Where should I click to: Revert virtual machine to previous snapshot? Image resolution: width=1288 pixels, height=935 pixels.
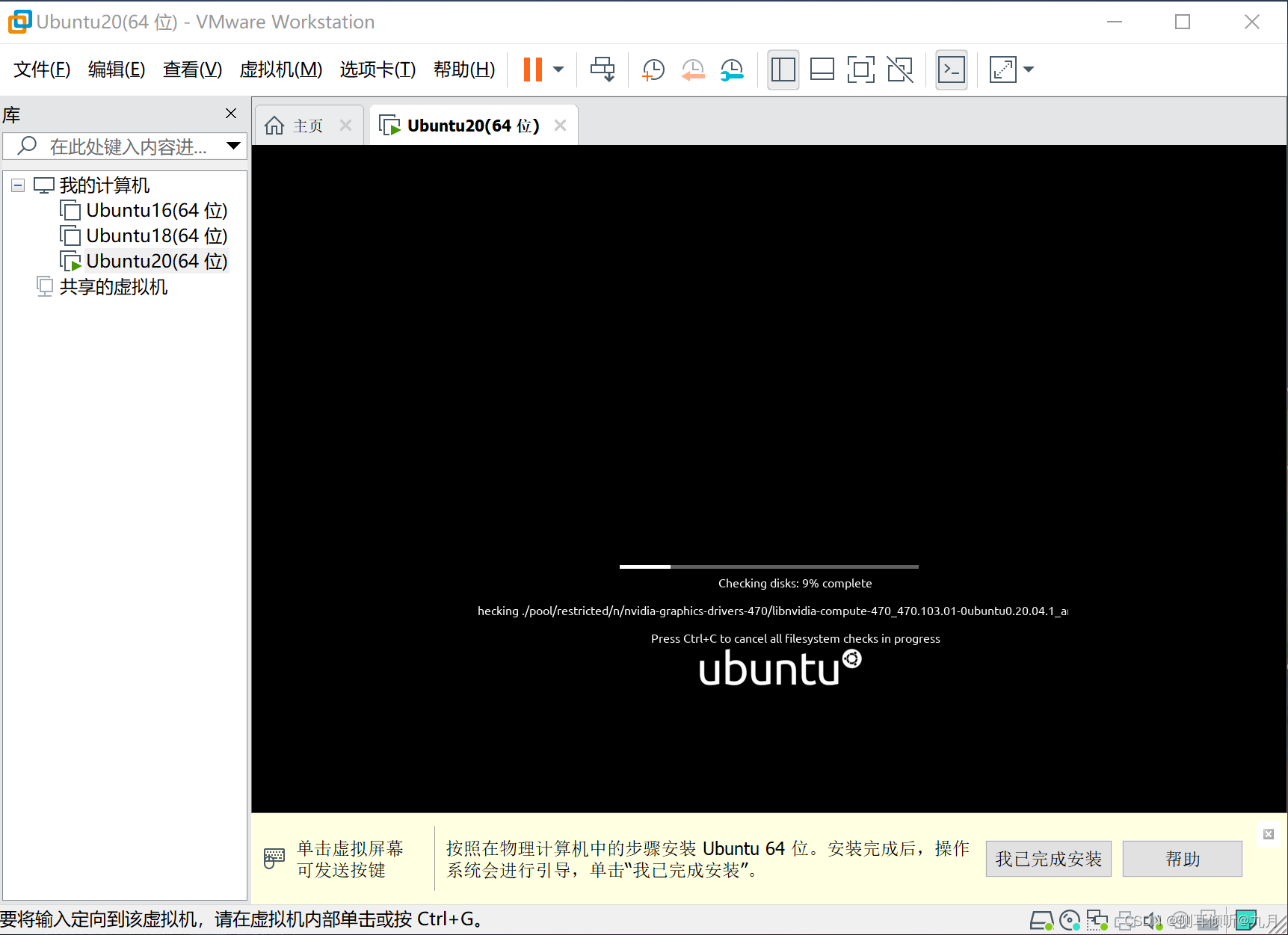pyautogui.click(x=693, y=70)
